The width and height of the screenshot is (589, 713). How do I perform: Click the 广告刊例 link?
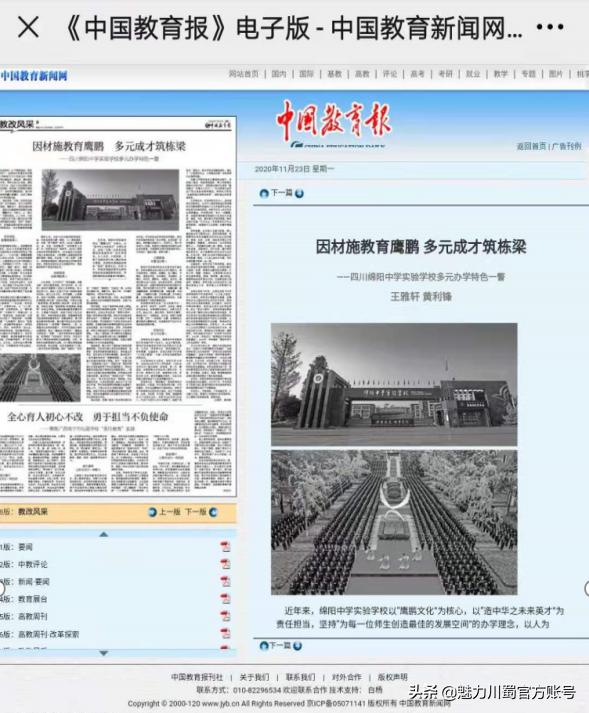click(567, 146)
